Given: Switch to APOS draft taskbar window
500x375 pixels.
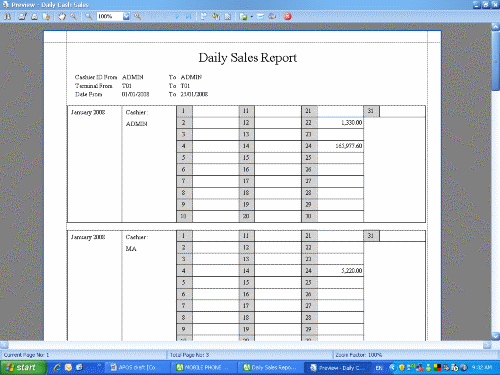Looking at the screenshot, I should pyautogui.click(x=136, y=367).
